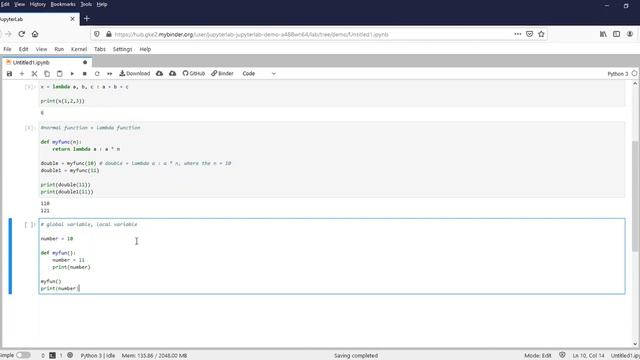This screenshot has height=360, width=640.
Task: Close the JupyterLab browser tab
Action: 72,19
